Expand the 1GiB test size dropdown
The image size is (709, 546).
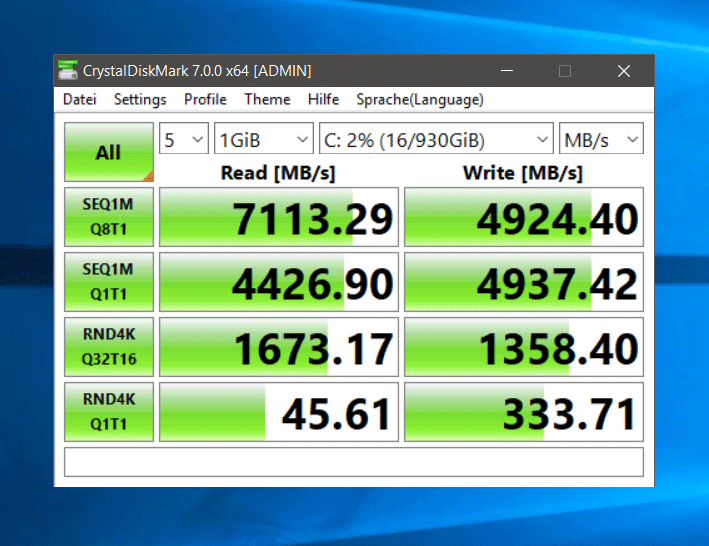(x=264, y=138)
